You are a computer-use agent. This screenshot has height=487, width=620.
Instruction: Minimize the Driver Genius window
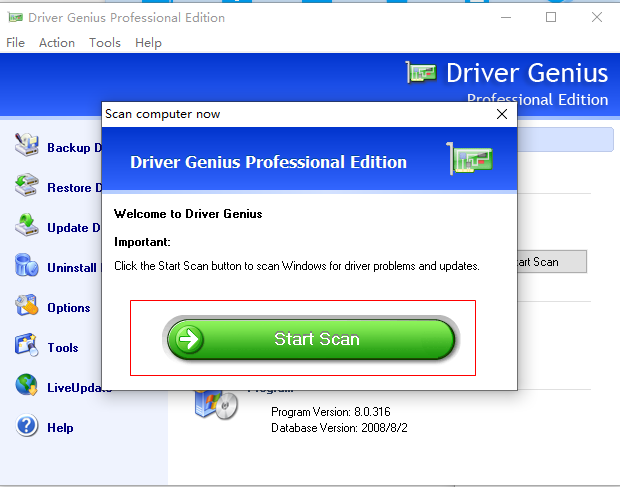click(506, 17)
